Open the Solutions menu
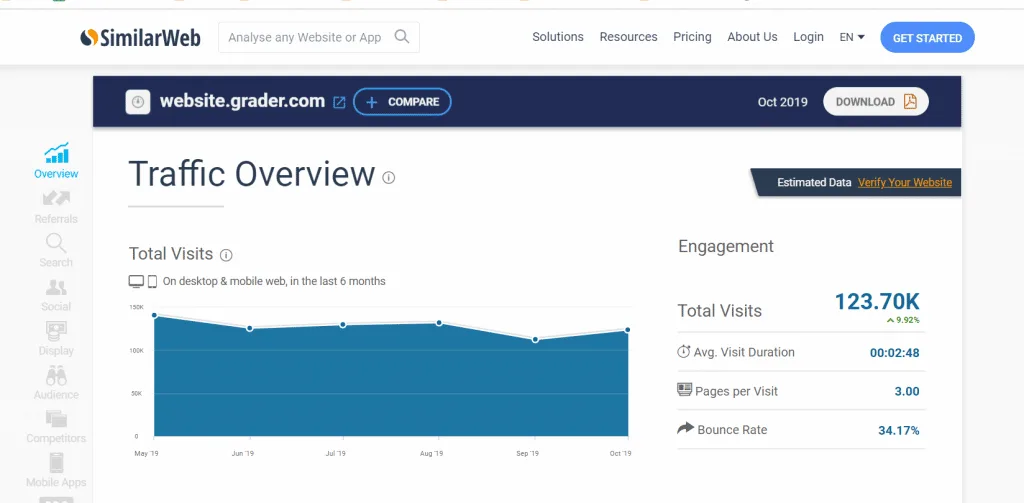The height and width of the screenshot is (503, 1024). pos(558,37)
